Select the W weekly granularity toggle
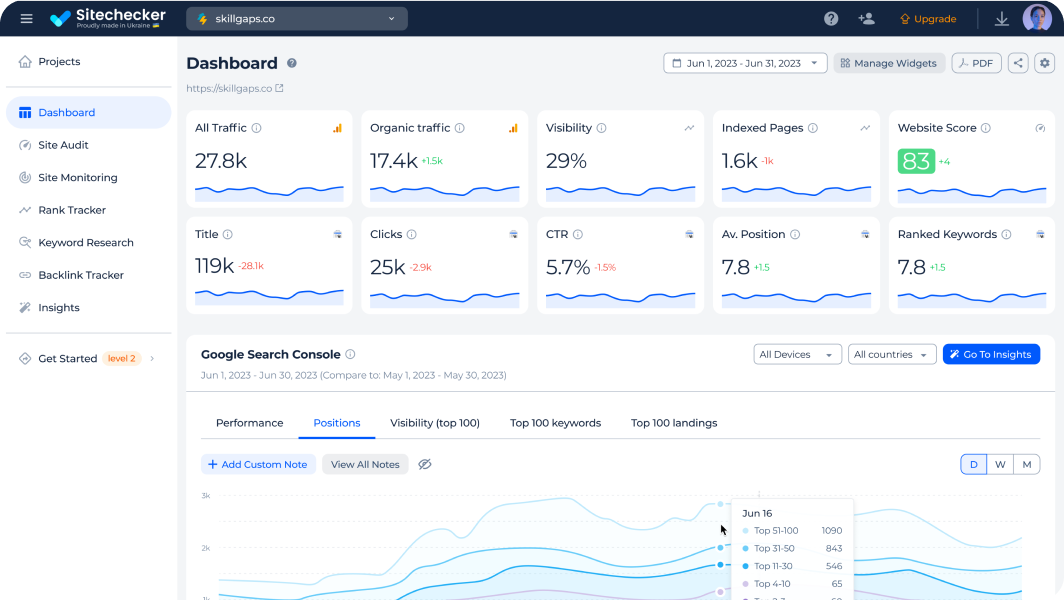Image resolution: width=1064 pixels, height=600 pixels. click(1000, 464)
